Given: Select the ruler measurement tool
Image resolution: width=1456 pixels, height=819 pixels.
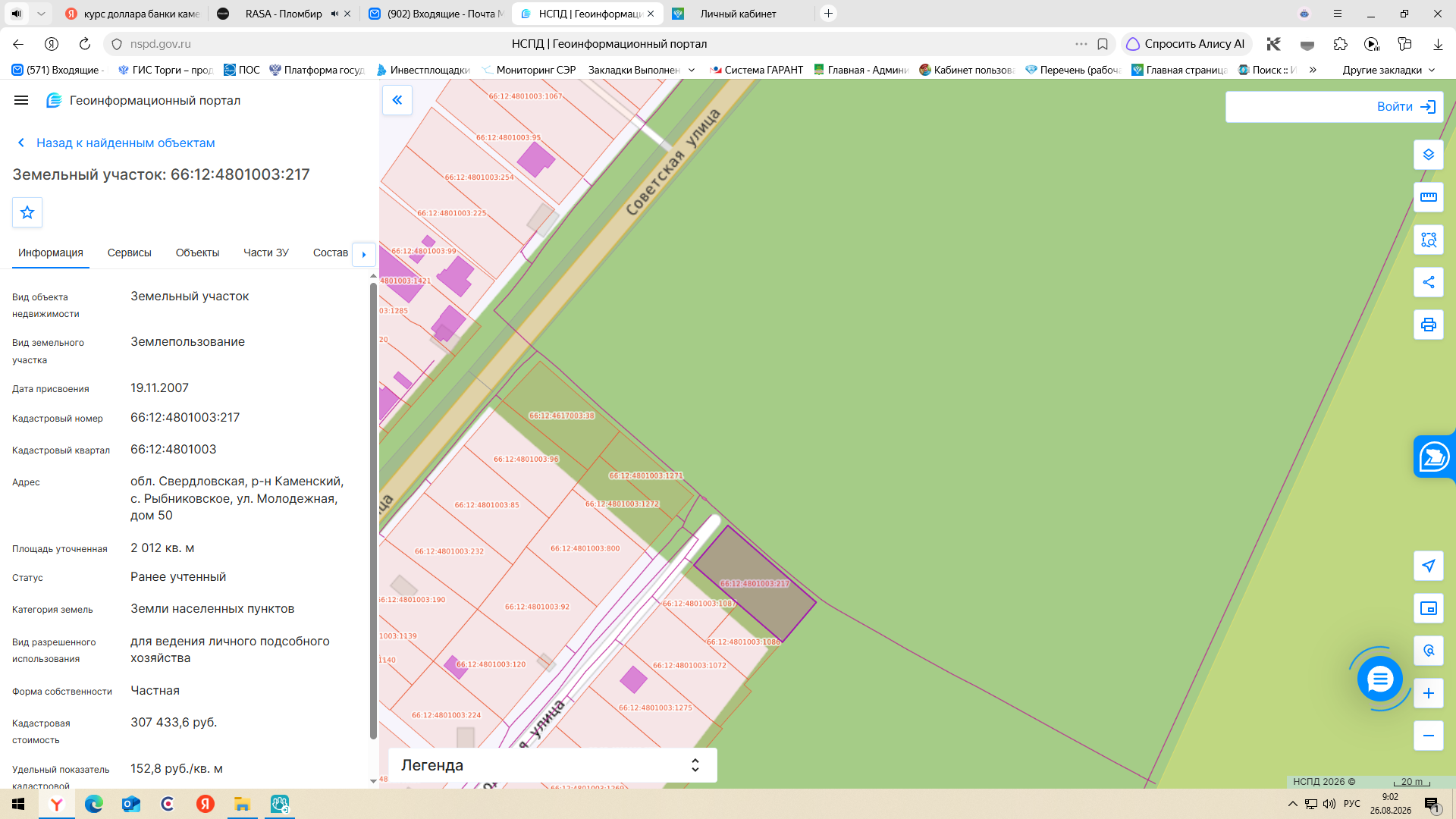Looking at the screenshot, I should (1428, 197).
